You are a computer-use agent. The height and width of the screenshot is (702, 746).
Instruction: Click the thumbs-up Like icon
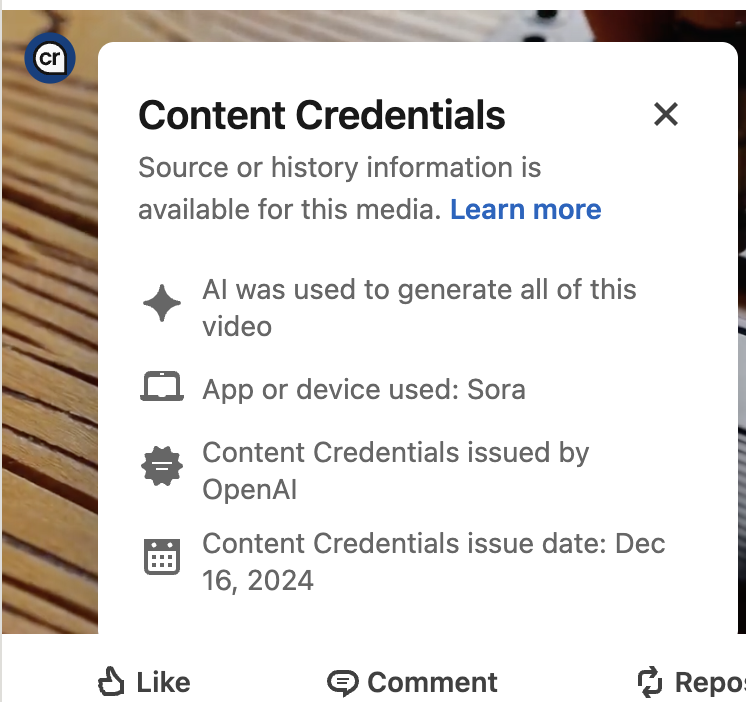pyautogui.click(x=110, y=683)
